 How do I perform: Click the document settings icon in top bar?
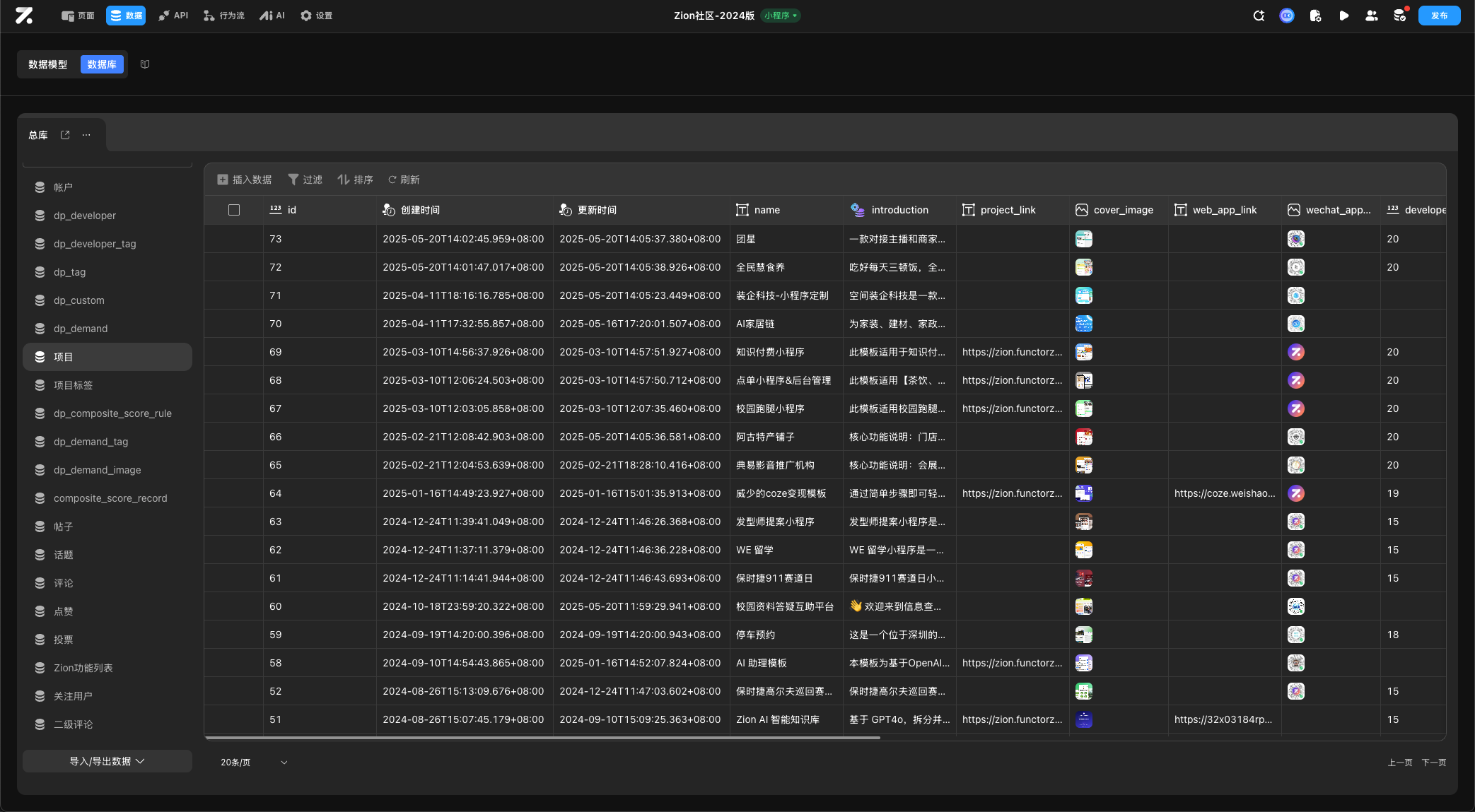coord(1315,16)
